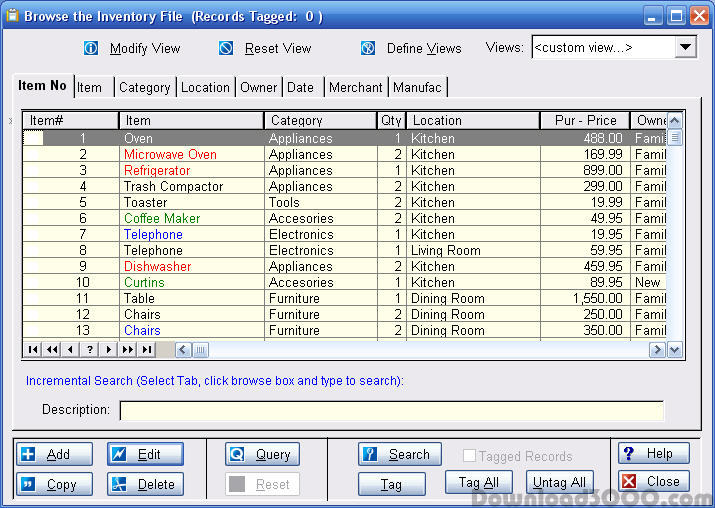Toggle the Tagged Records checkbox

[x=469, y=456]
